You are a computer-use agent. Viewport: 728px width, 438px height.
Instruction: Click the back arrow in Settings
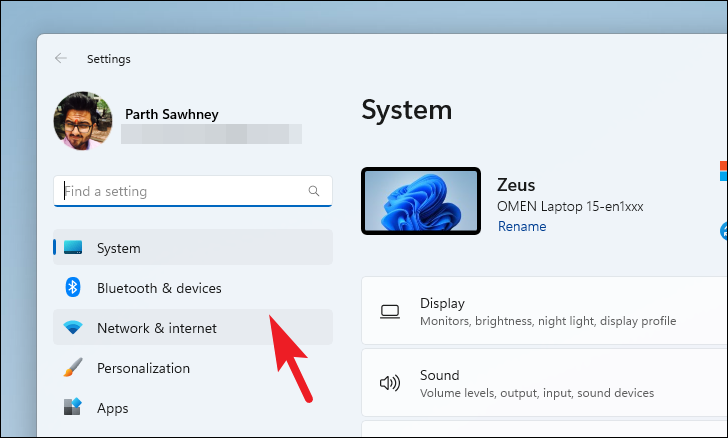pyautogui.click(x=61, y=58)
